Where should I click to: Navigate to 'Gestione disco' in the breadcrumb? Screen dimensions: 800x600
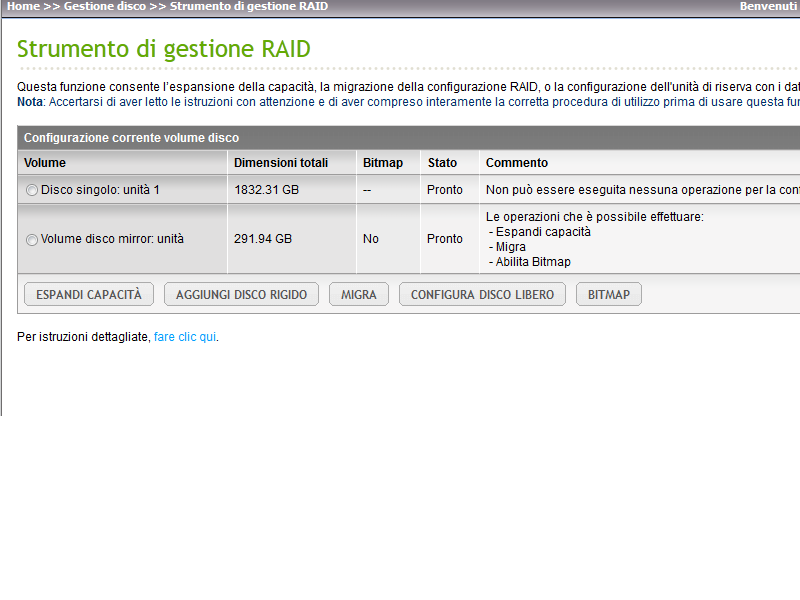coord(105,6)
